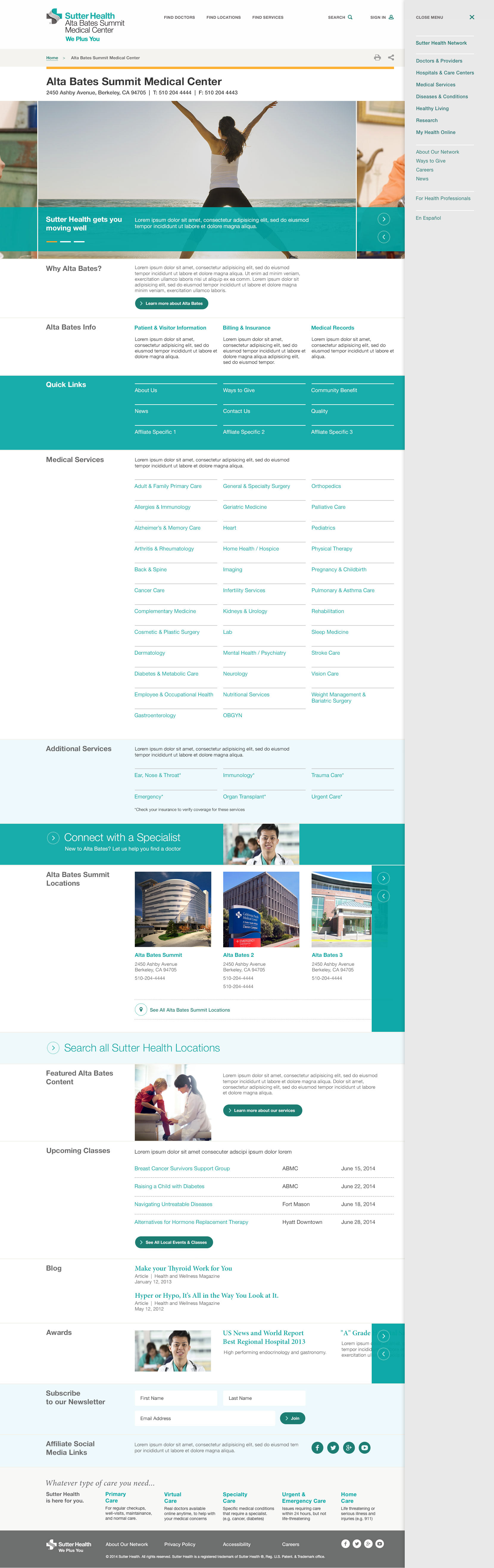Open Make your Thyroid Work for You post
494x1568 pixels.
pos(183,1268)
